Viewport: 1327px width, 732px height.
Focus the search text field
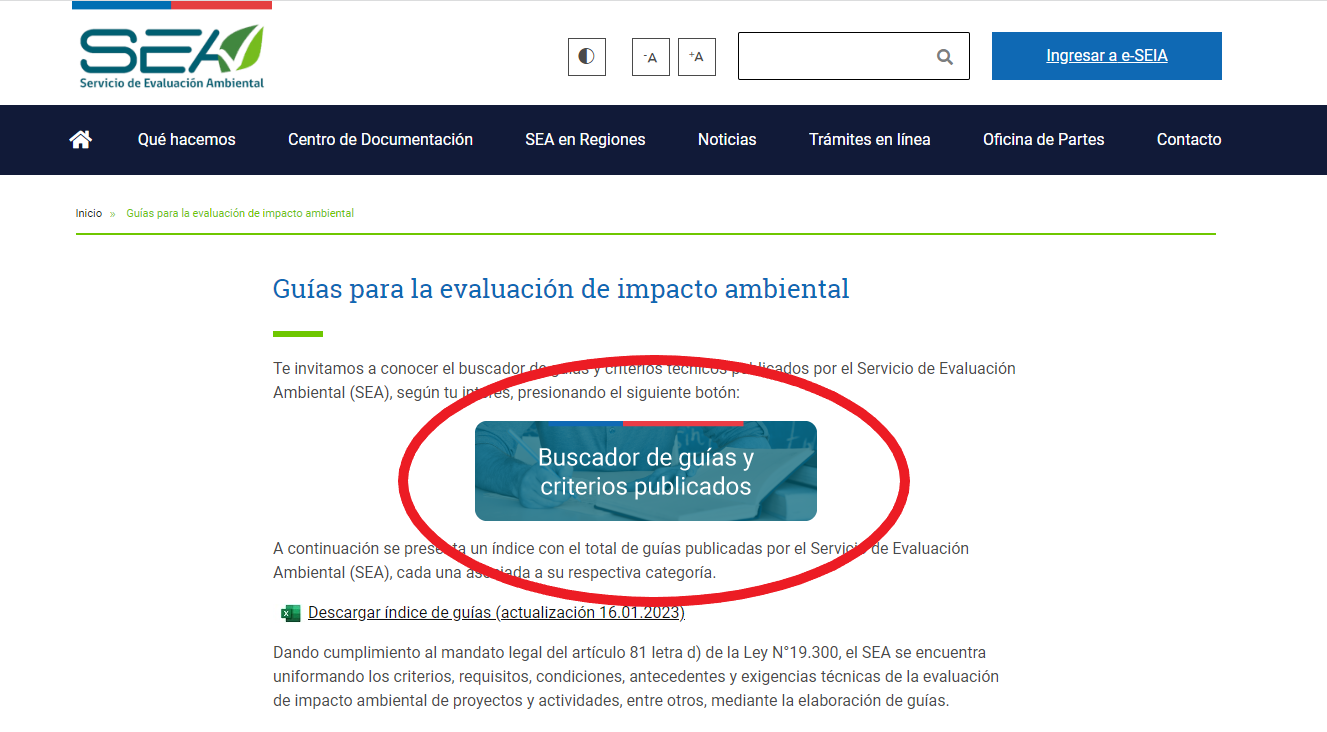[835, 57]
